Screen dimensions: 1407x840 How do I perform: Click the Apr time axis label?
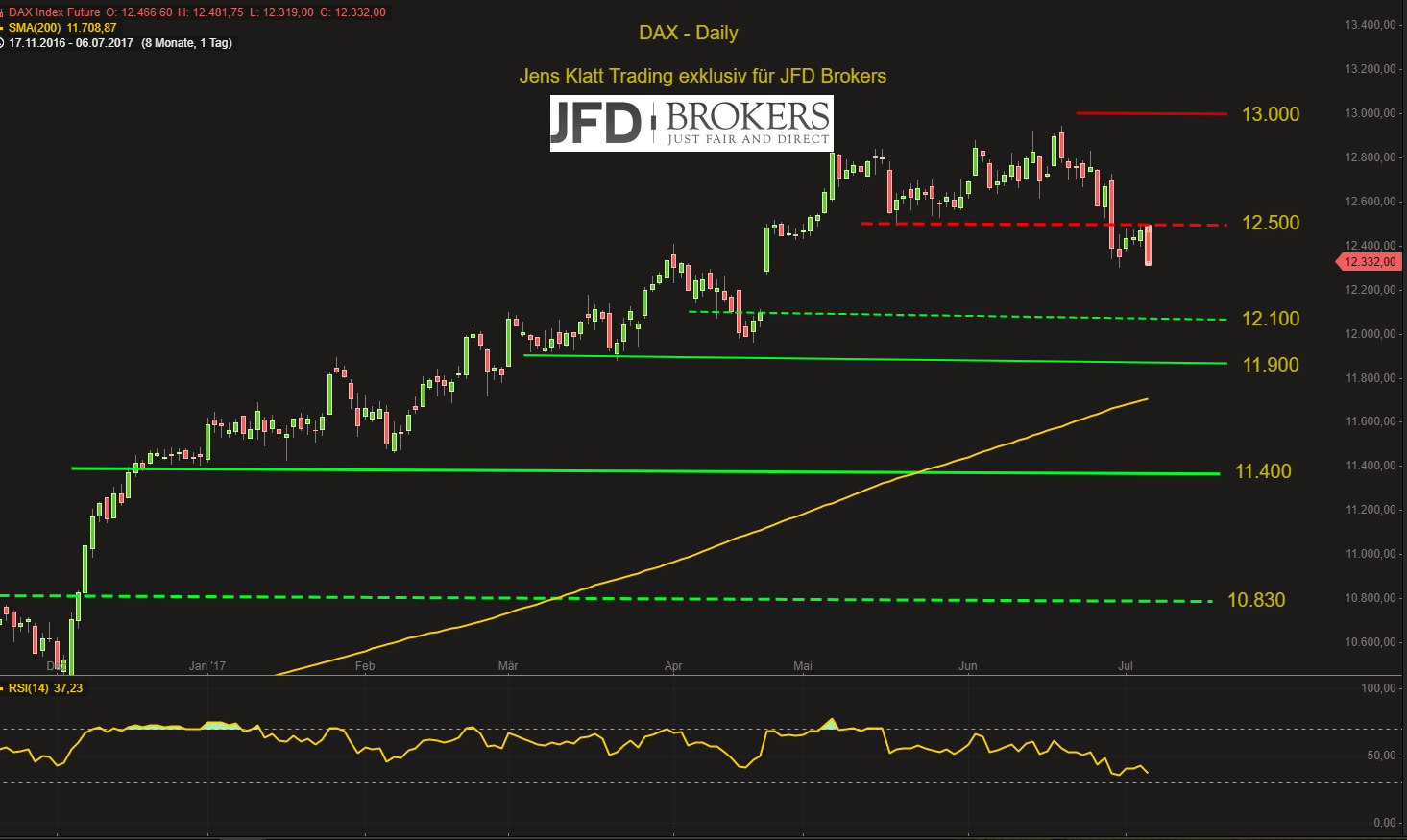click(x=673, y=666)
